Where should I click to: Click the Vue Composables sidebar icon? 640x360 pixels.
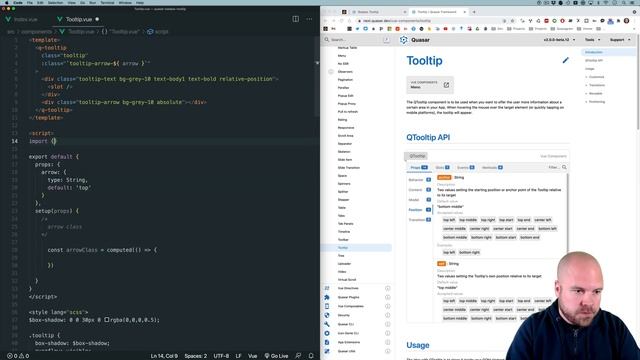point(327,306)
